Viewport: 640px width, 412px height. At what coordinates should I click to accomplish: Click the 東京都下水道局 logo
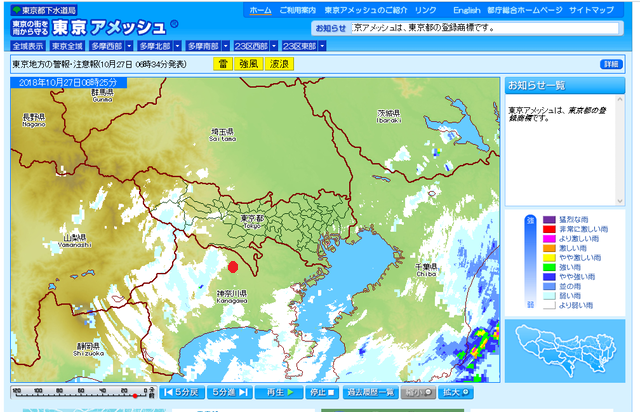[44, 10]
